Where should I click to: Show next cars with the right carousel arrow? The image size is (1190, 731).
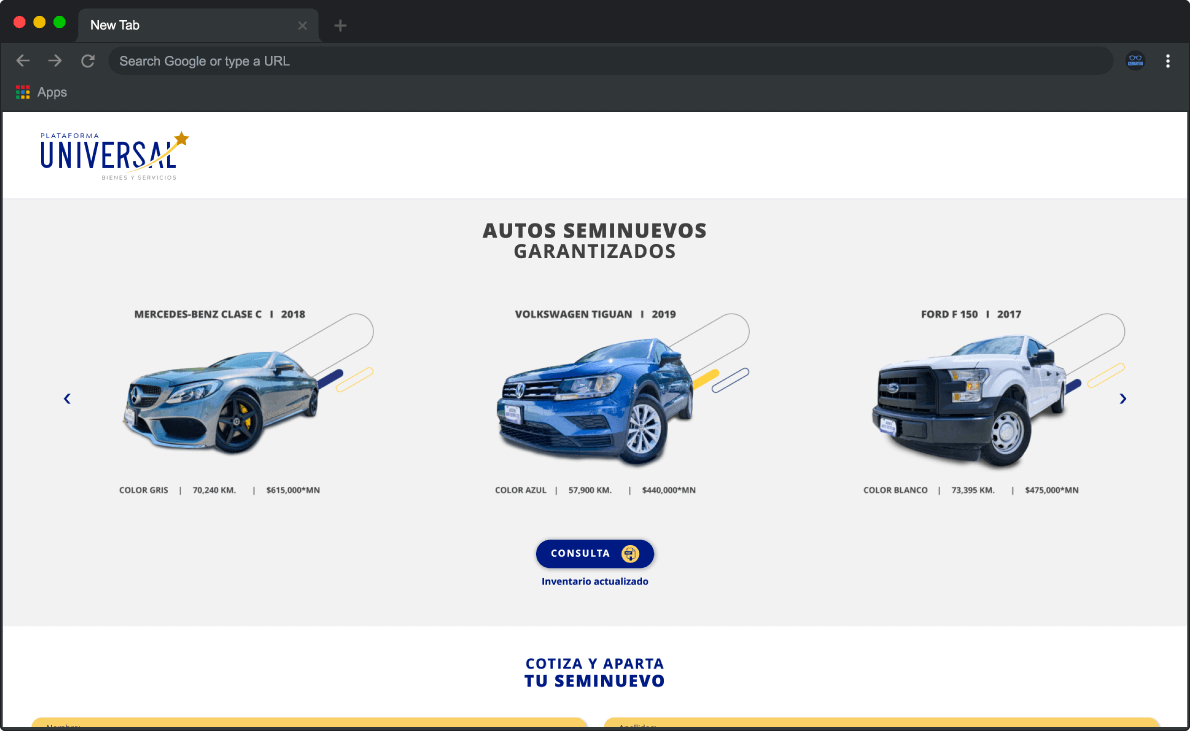[x=1122, y=399]
